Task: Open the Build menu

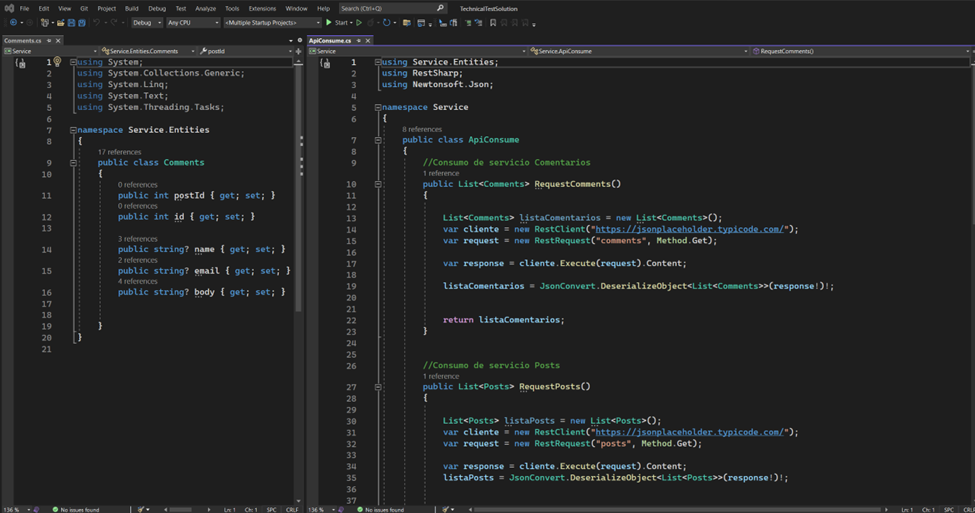Action: (x=131, y=8)
